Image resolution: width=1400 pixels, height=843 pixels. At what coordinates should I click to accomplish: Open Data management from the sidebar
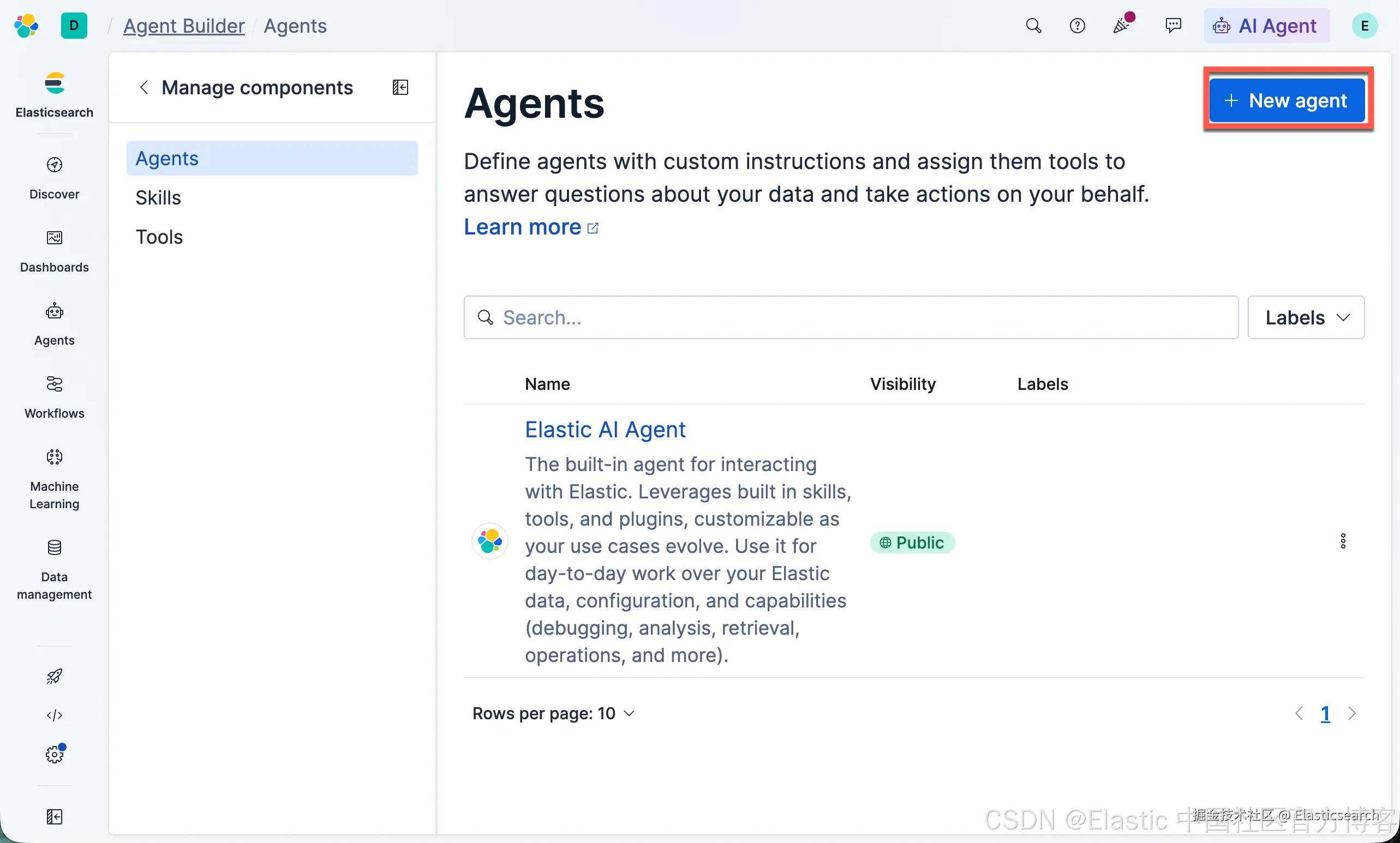[55, 569]
